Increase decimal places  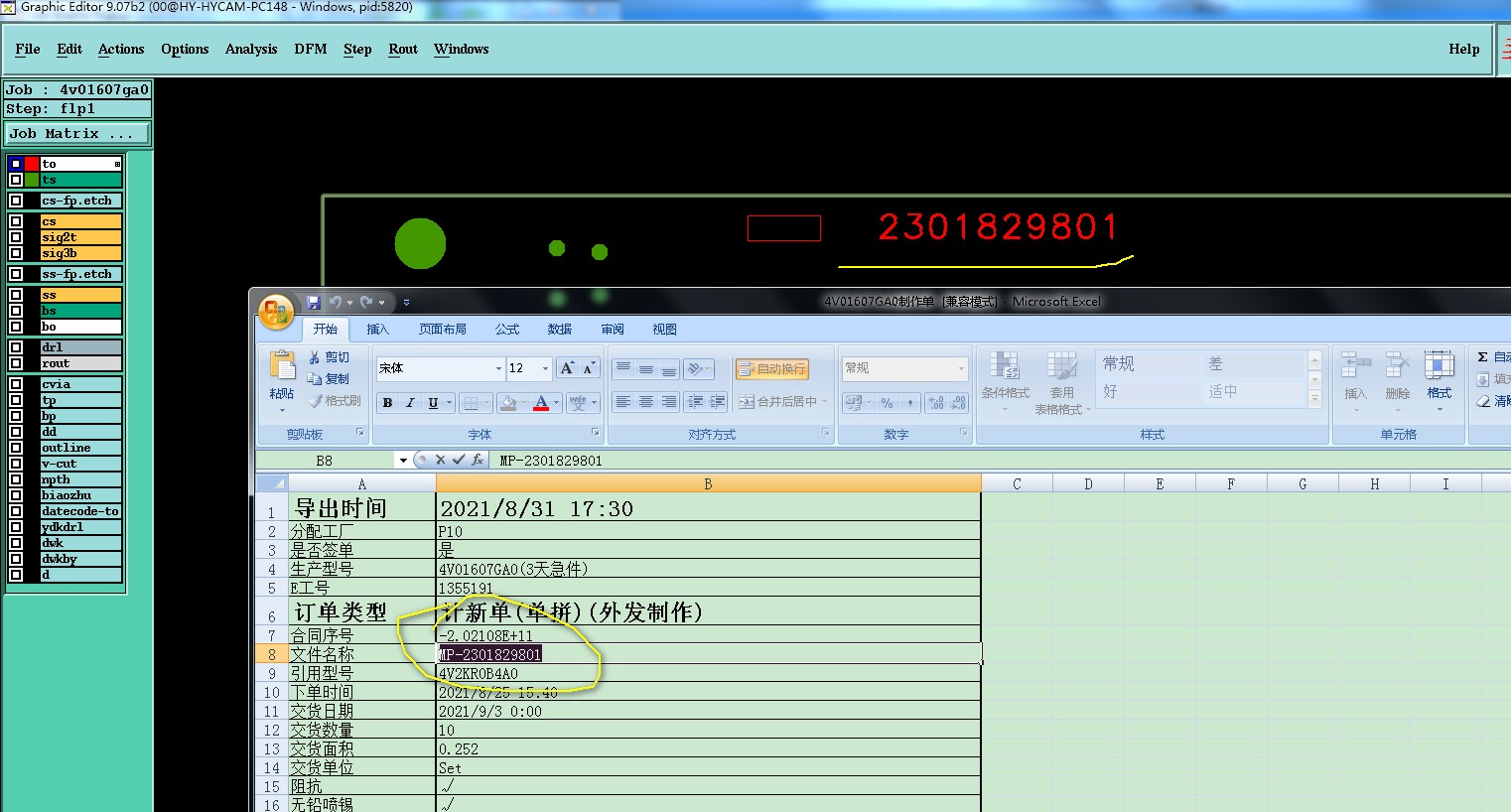[x=935, y=403]
